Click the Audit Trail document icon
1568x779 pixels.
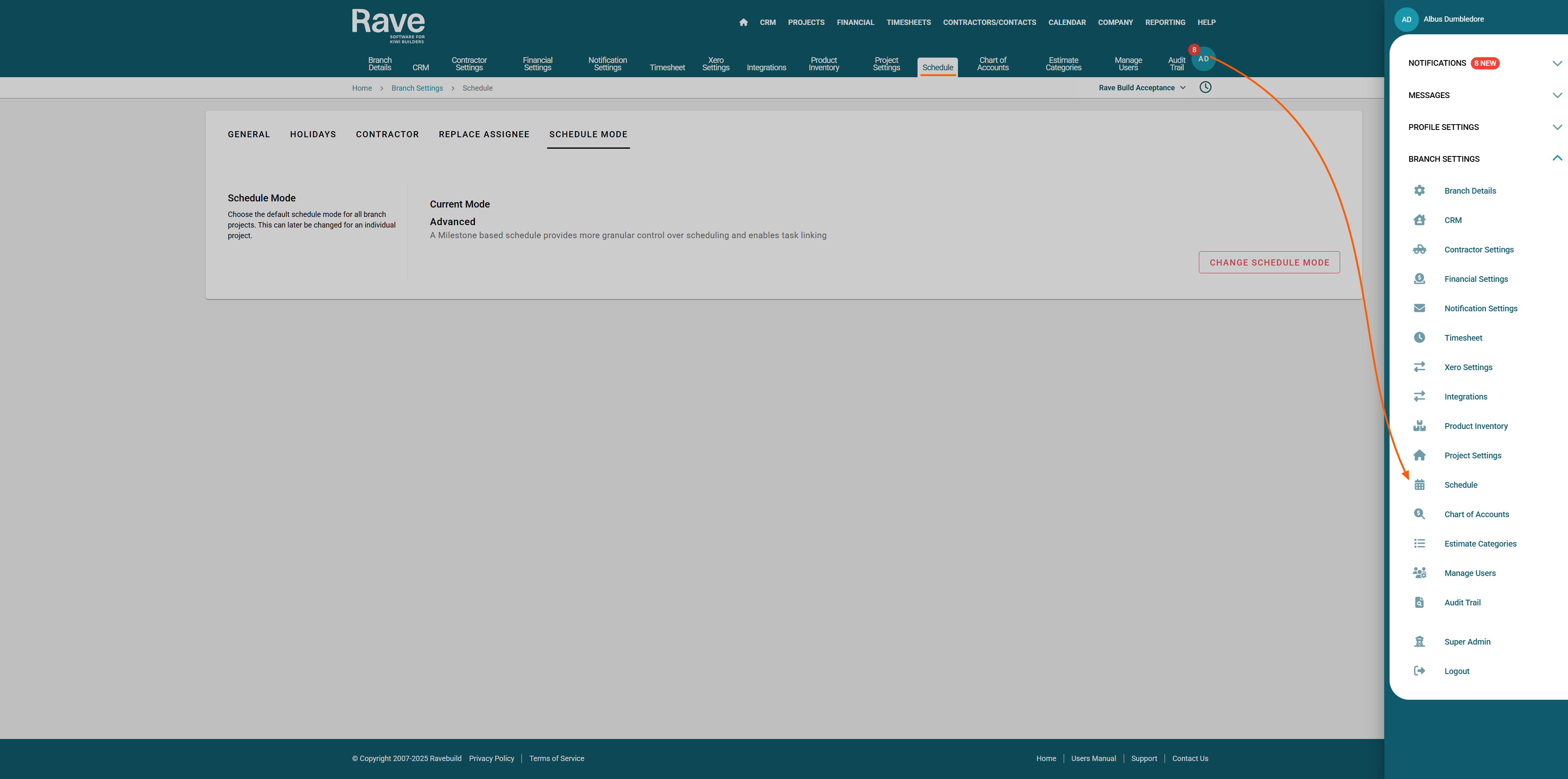[x=1419, y=603]
